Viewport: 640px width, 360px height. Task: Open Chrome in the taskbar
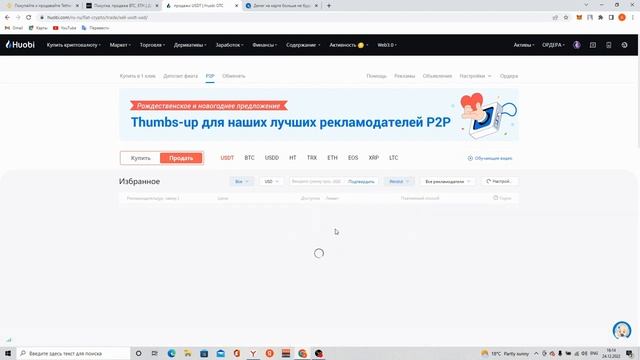point(302,353)
